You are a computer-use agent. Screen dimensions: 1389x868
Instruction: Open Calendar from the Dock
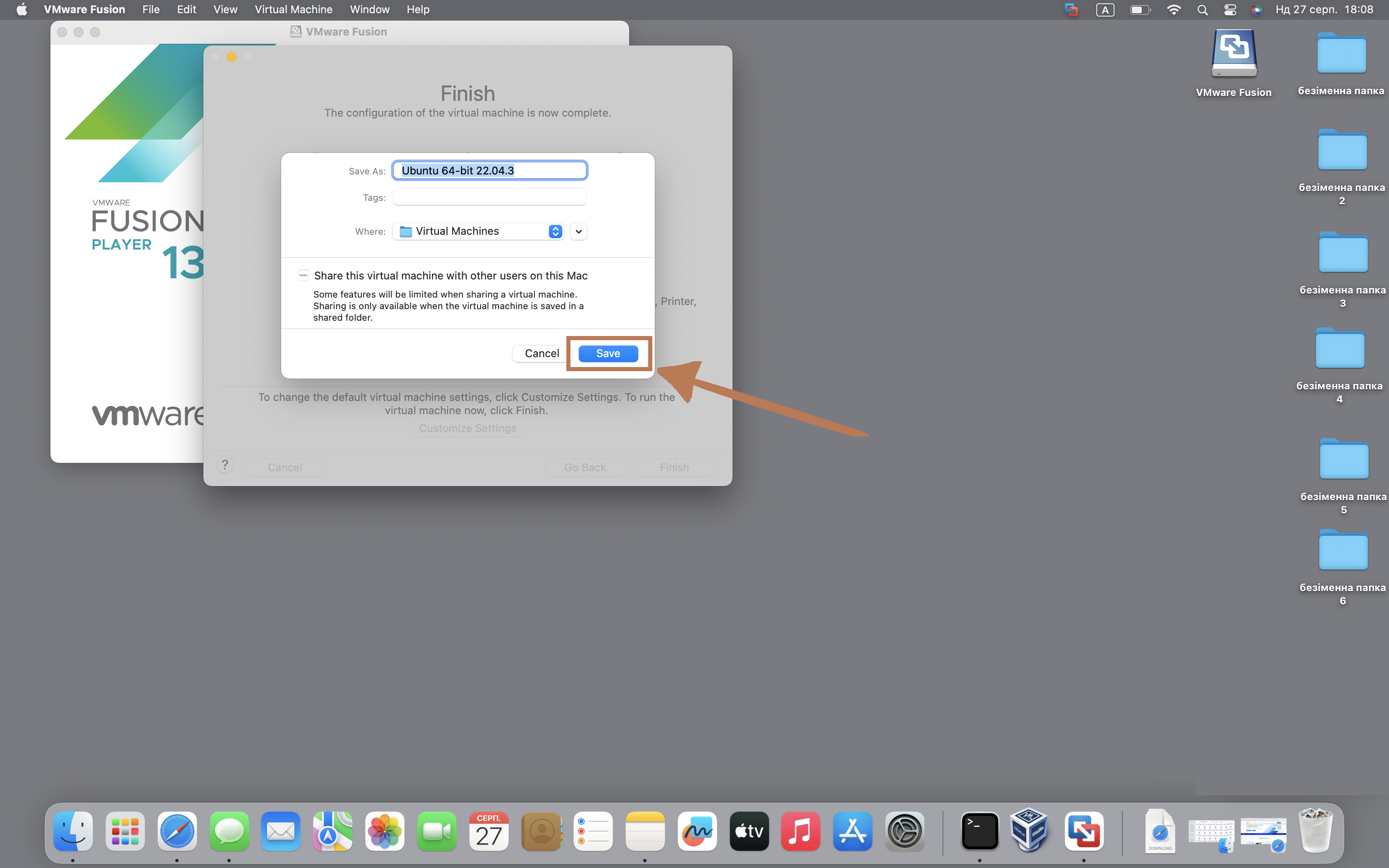tap(489, 831)
